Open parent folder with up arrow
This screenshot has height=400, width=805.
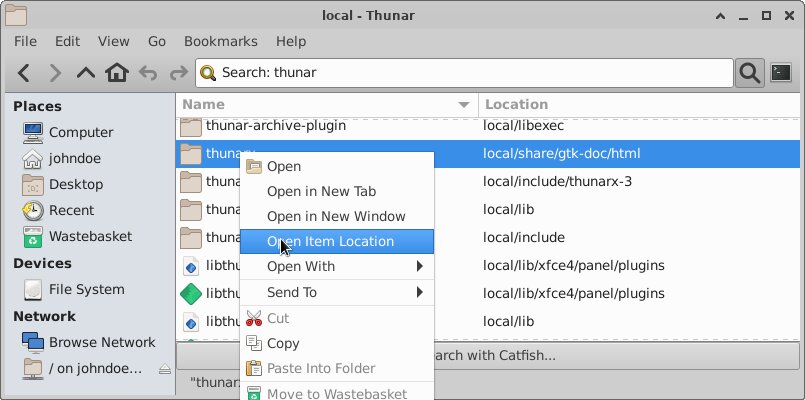(x=86, y=73)
